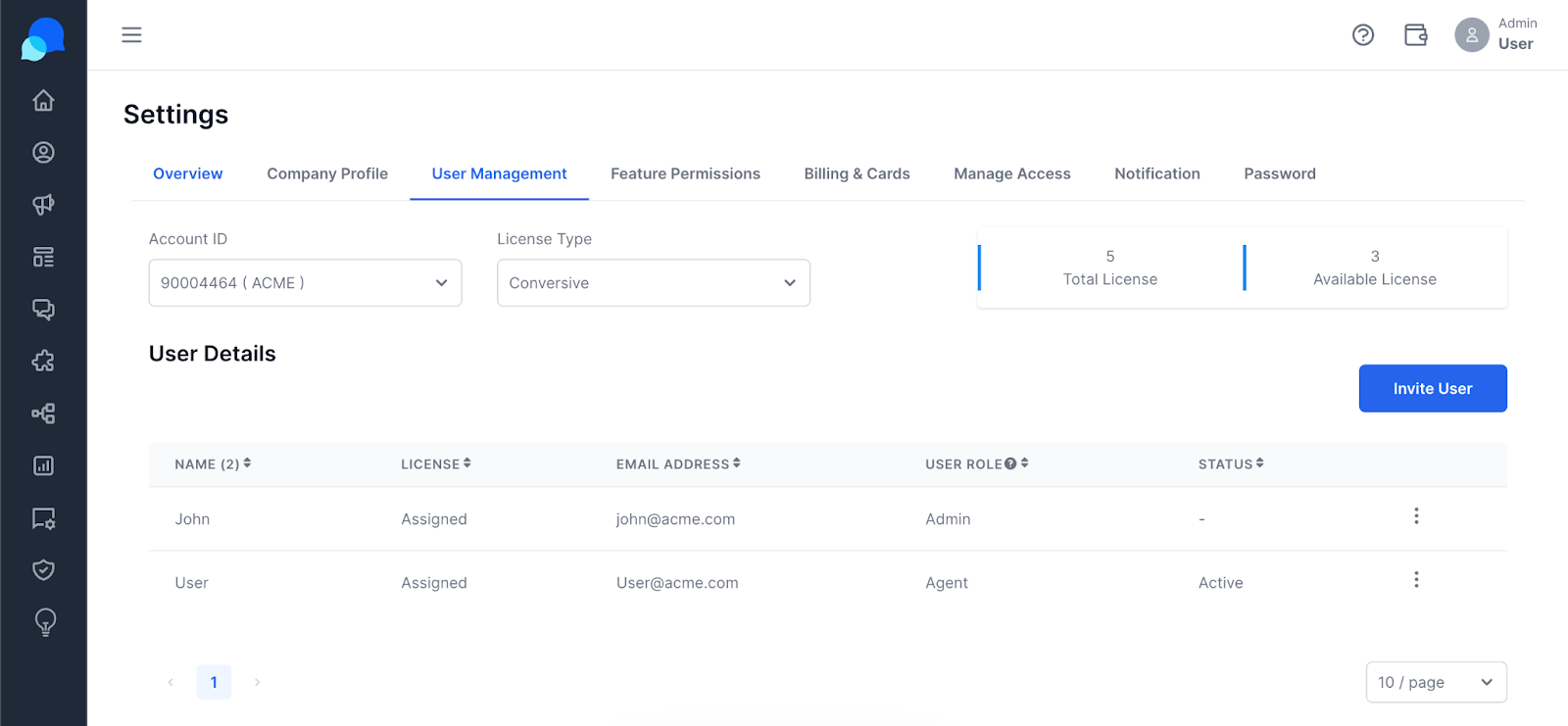Open the puzzle piece integrations icon

[x=43, y=362]
